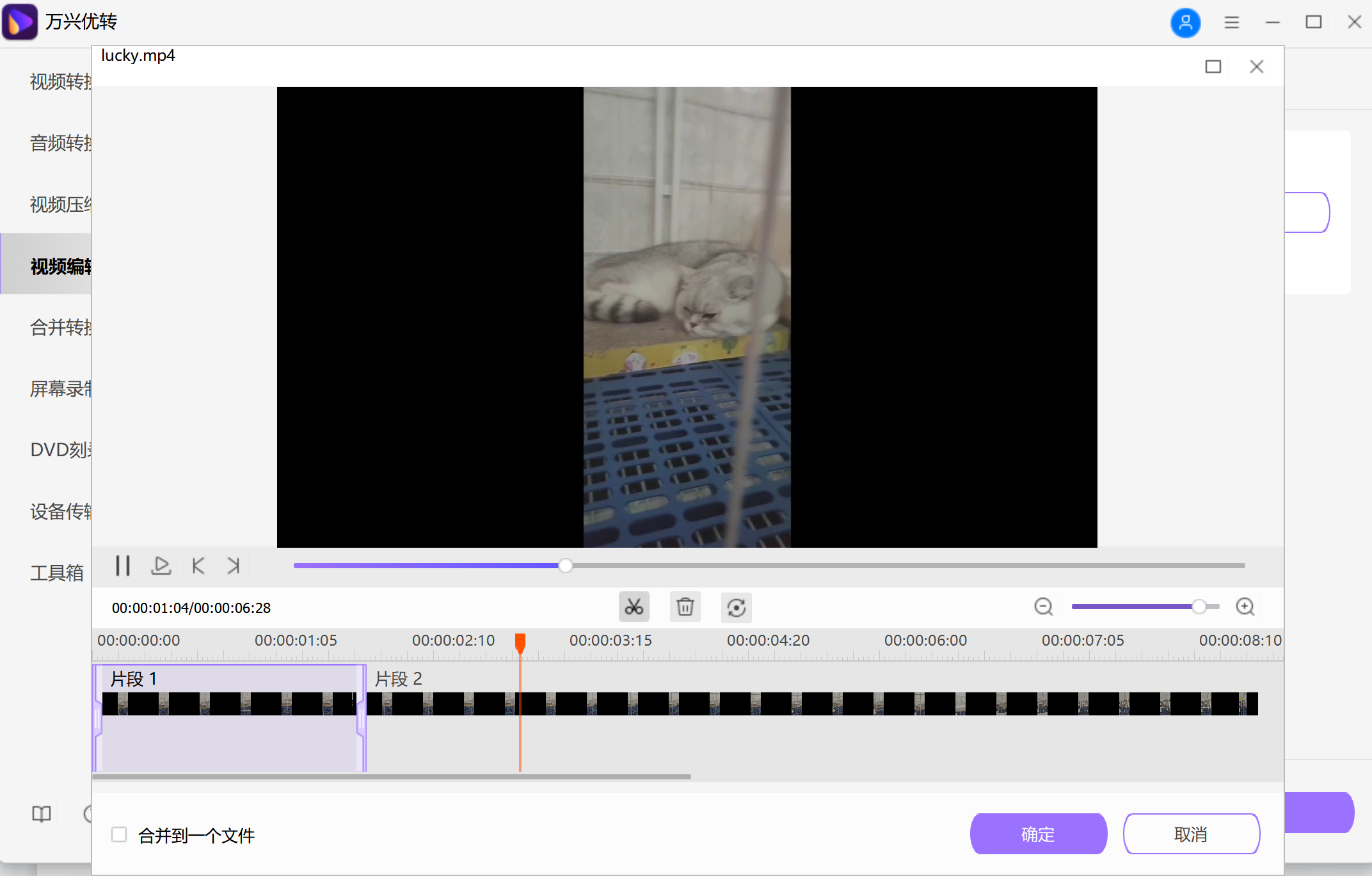Click the timeline zoom slider handle
Screen dimensions: 1372x876
(x=1199, y=607)
